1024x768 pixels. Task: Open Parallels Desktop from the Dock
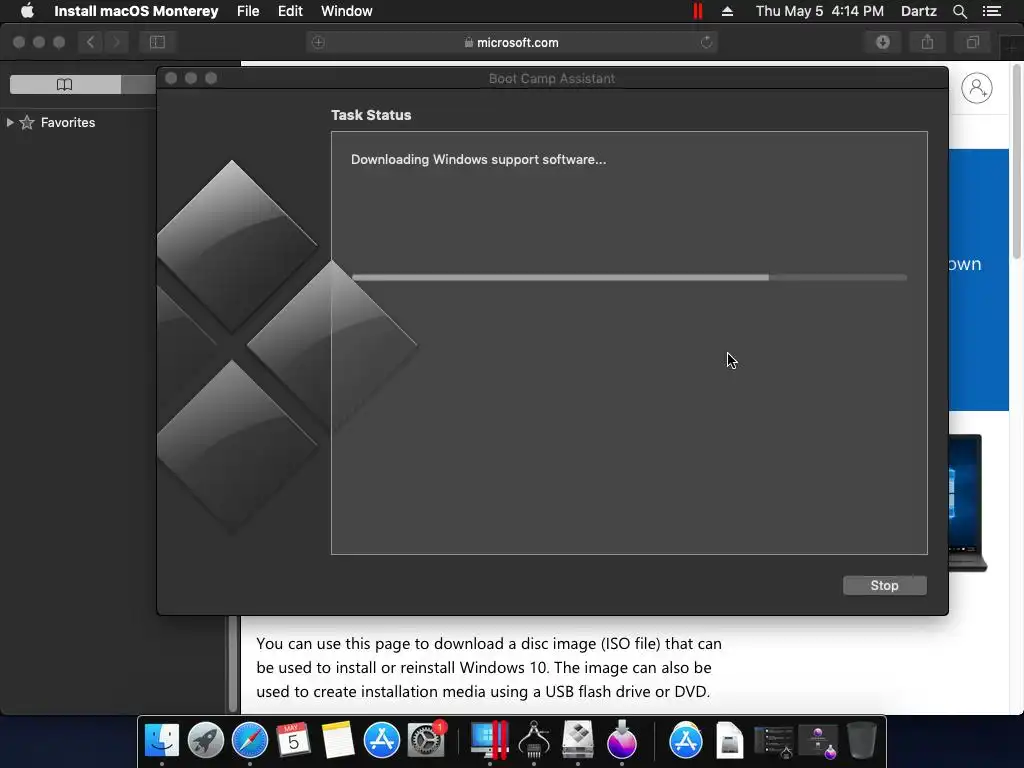coord(489,741)
